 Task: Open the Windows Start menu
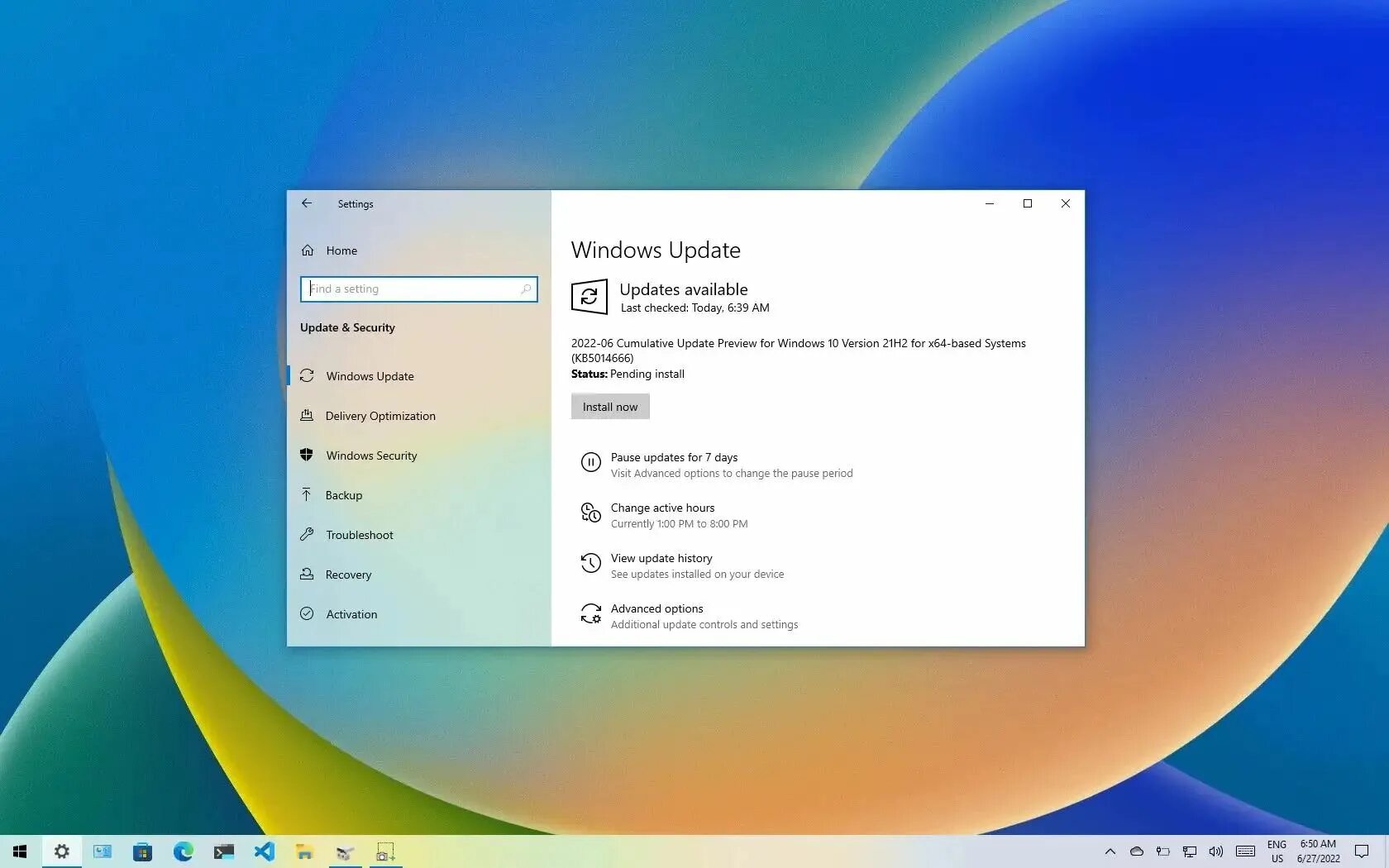pyautogui.click(x=20, y=851)
